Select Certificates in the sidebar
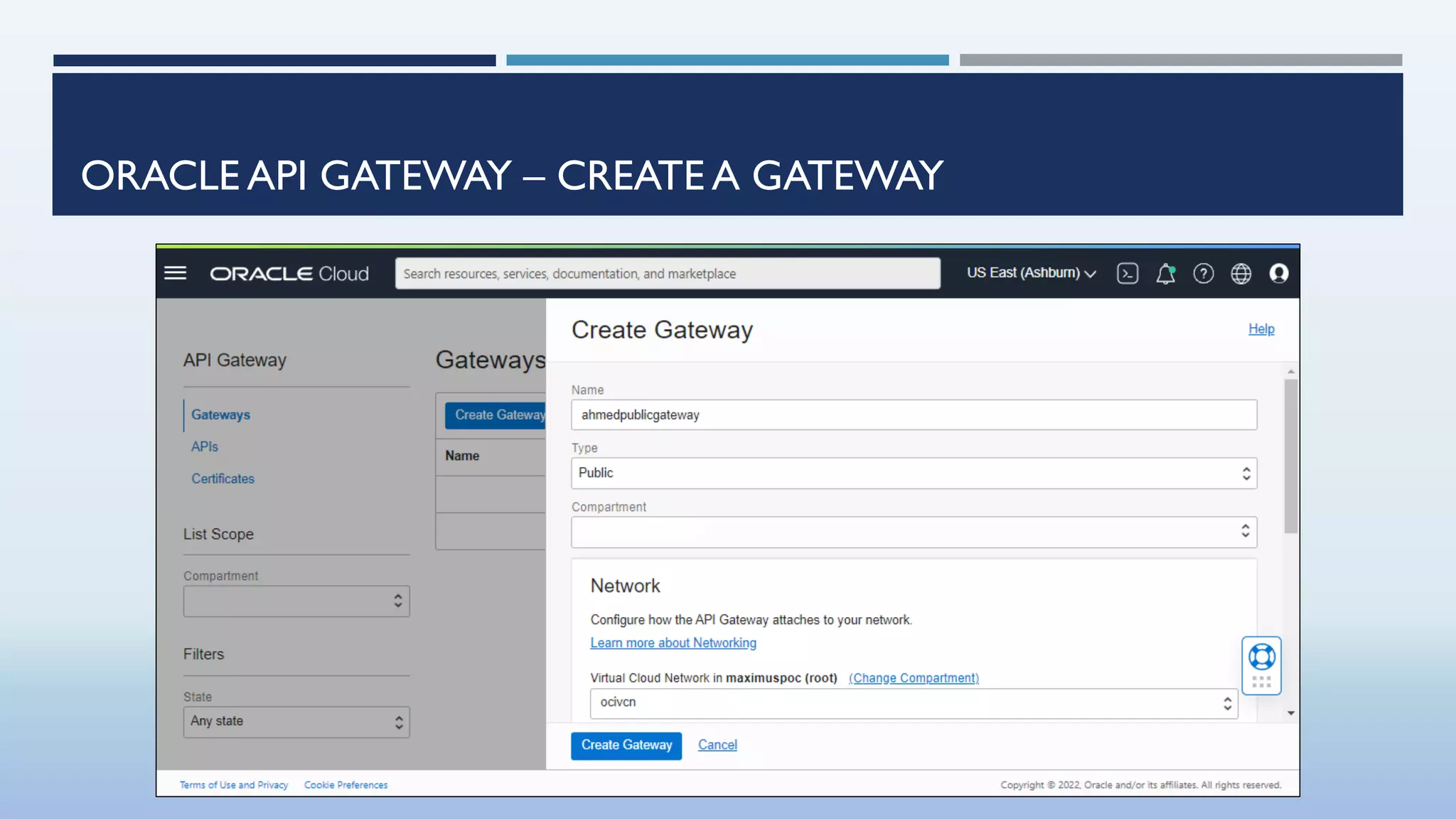The width and height of the screenshot is (1456, 819). click(x=223, y=479)
